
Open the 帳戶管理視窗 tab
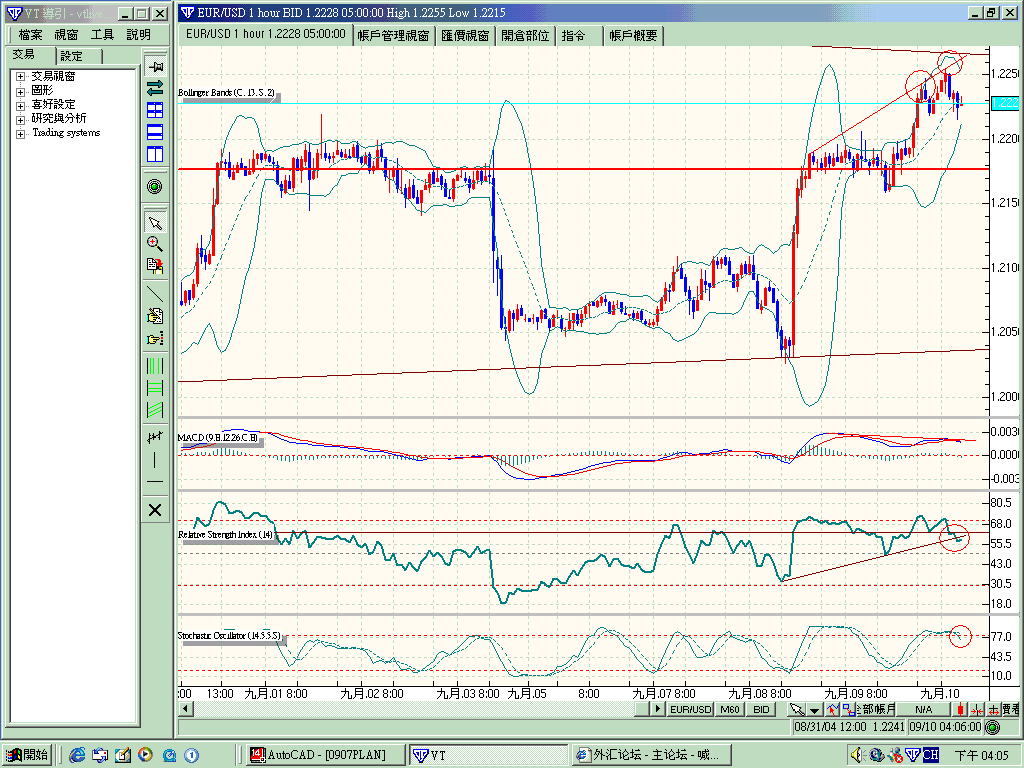coord(393,35)
